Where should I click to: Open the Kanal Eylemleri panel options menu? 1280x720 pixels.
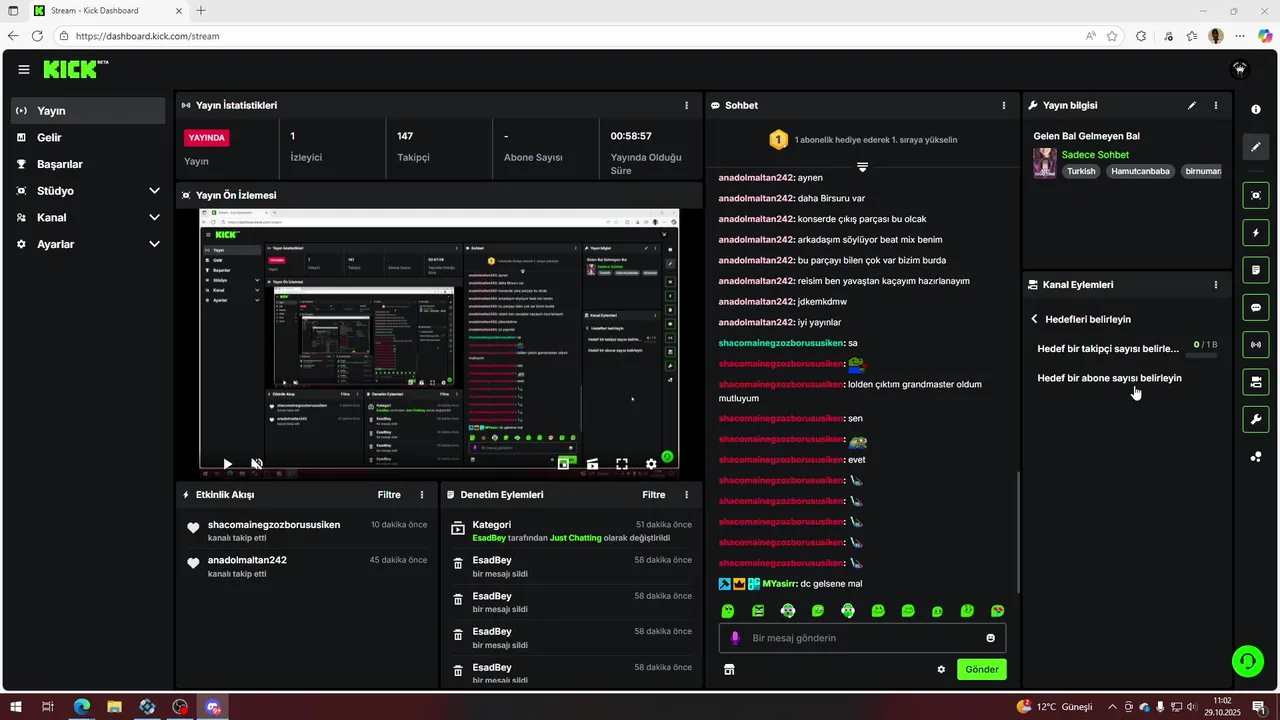[x=1216, y=285]
